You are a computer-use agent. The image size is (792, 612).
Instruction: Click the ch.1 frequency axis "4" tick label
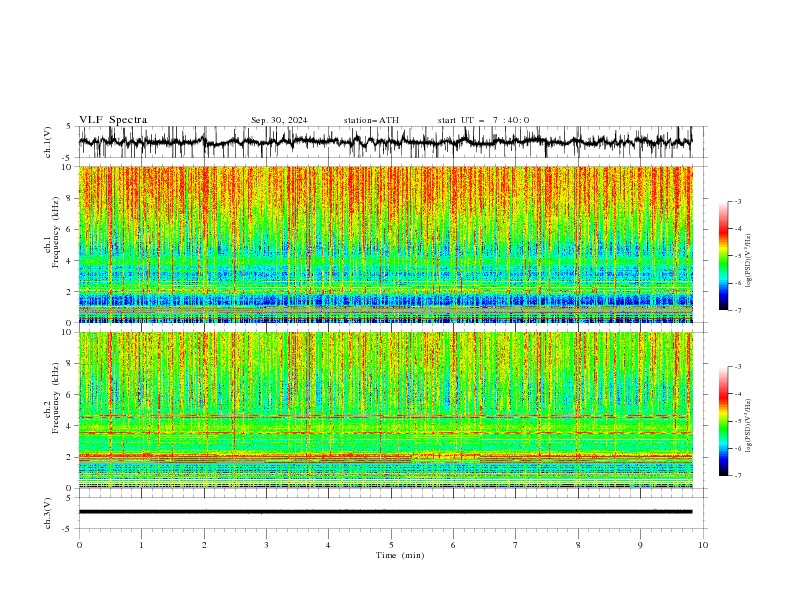click(70, 261)
